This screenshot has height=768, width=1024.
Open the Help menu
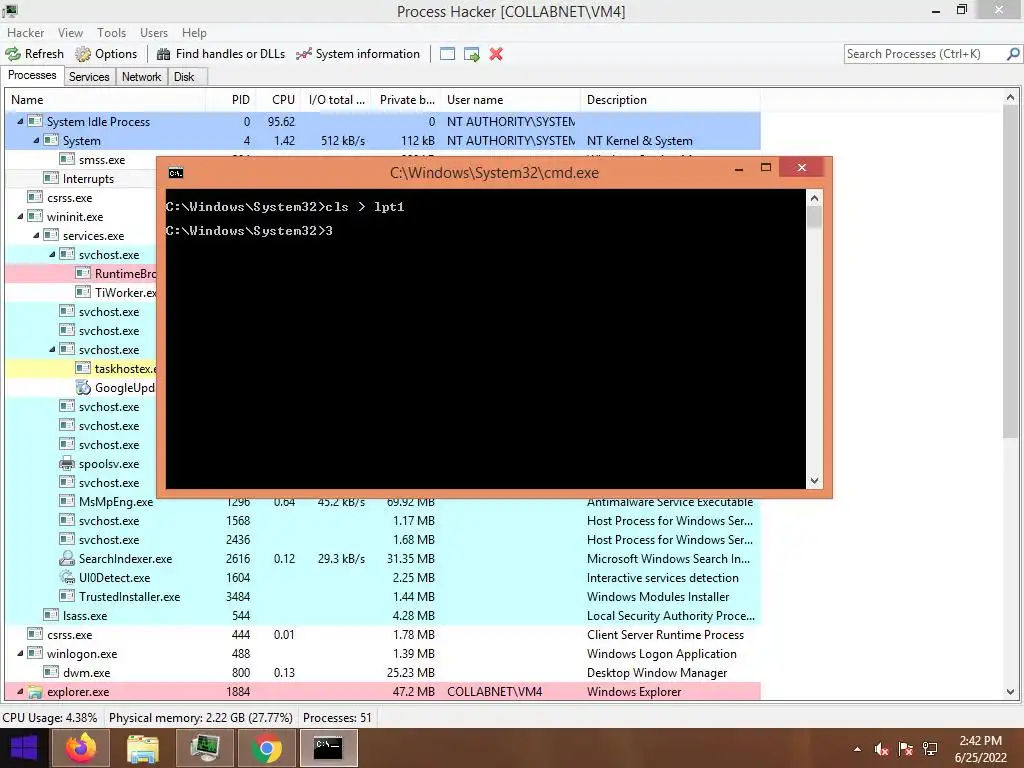tap(194, 33)
